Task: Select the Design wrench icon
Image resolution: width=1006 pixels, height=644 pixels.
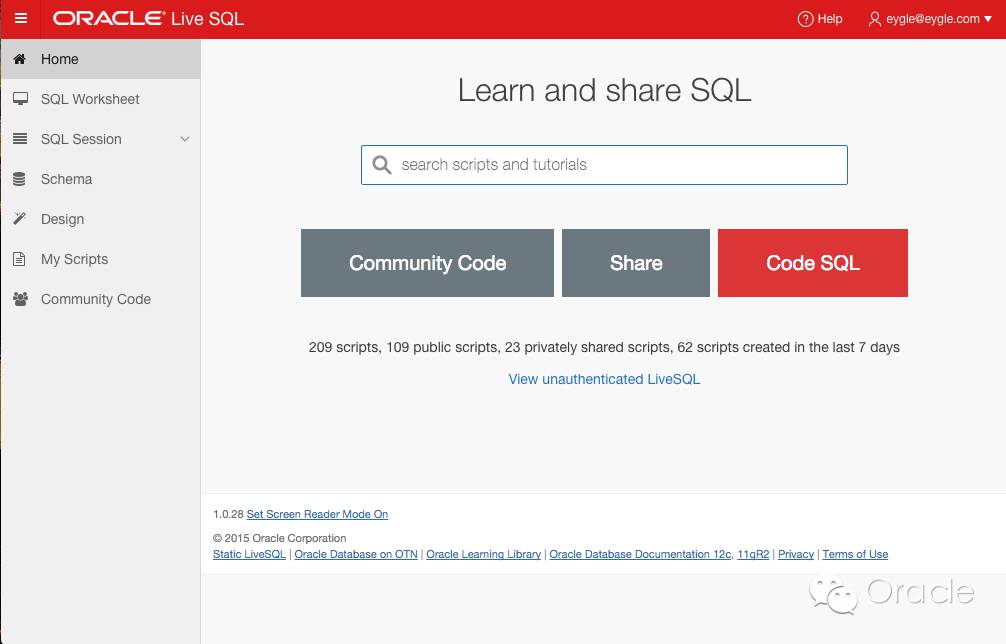Action: coord(19,219)
